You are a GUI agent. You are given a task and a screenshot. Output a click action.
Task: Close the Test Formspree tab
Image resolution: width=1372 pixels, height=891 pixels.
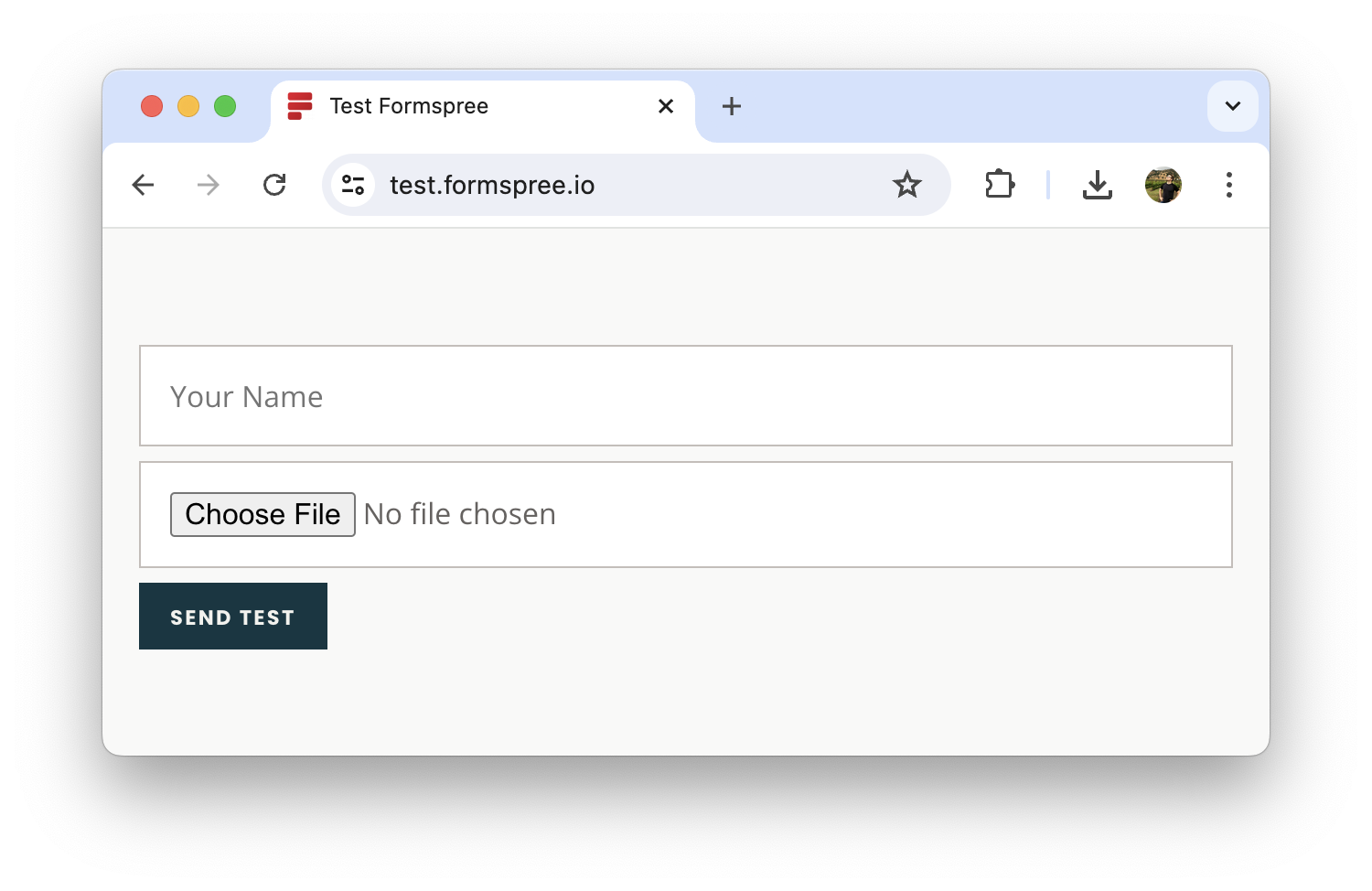(665, 106)
